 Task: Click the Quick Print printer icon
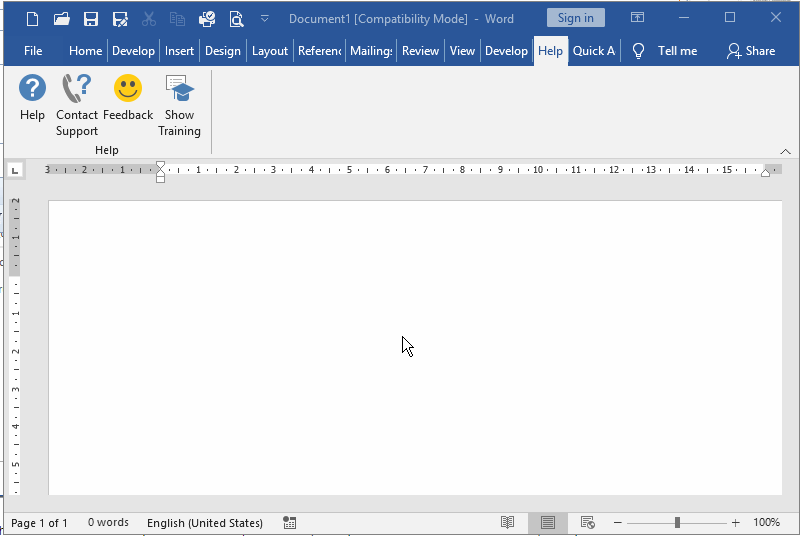[x=207, y=19]
